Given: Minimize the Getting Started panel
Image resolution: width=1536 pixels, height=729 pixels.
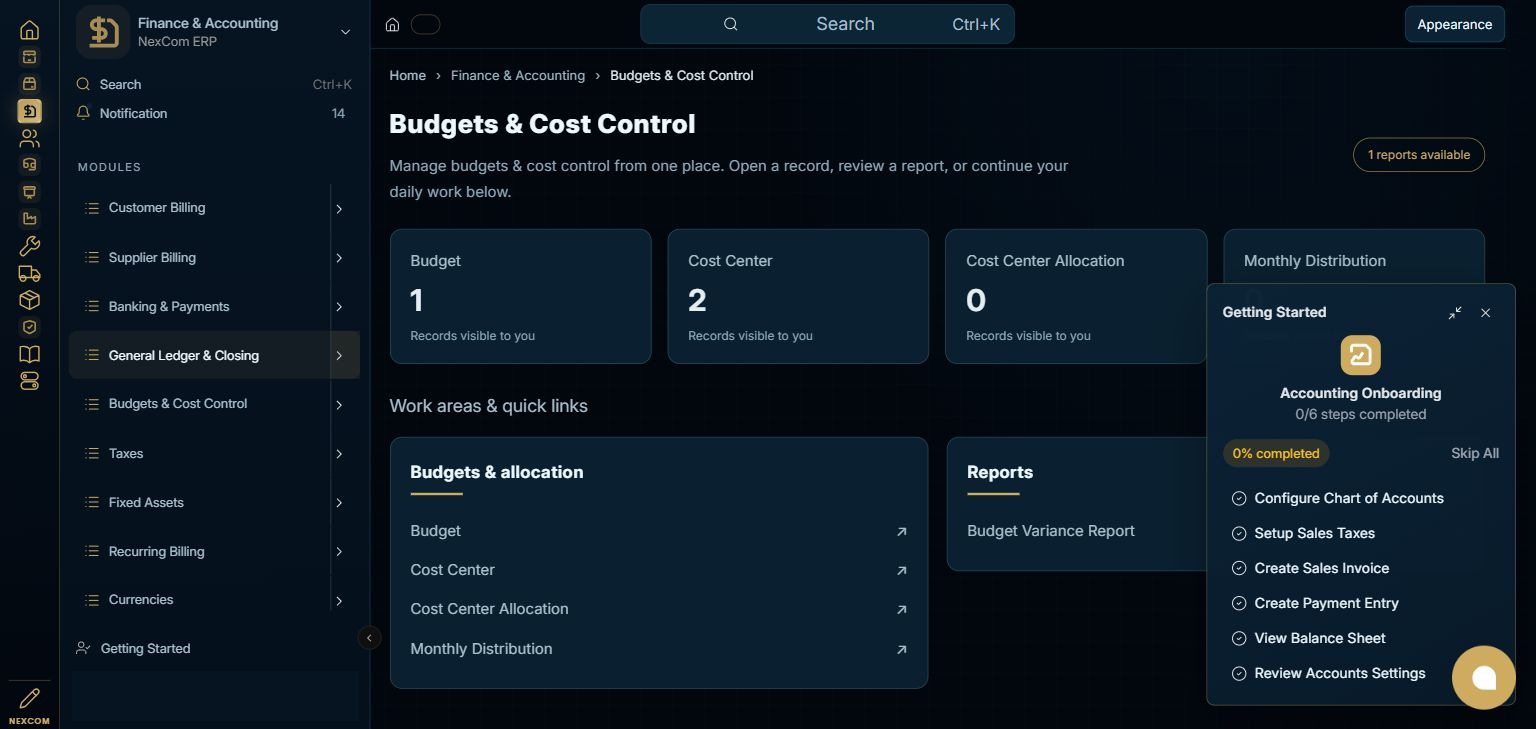Looking at the screenshot, I should pos(1455,313).
